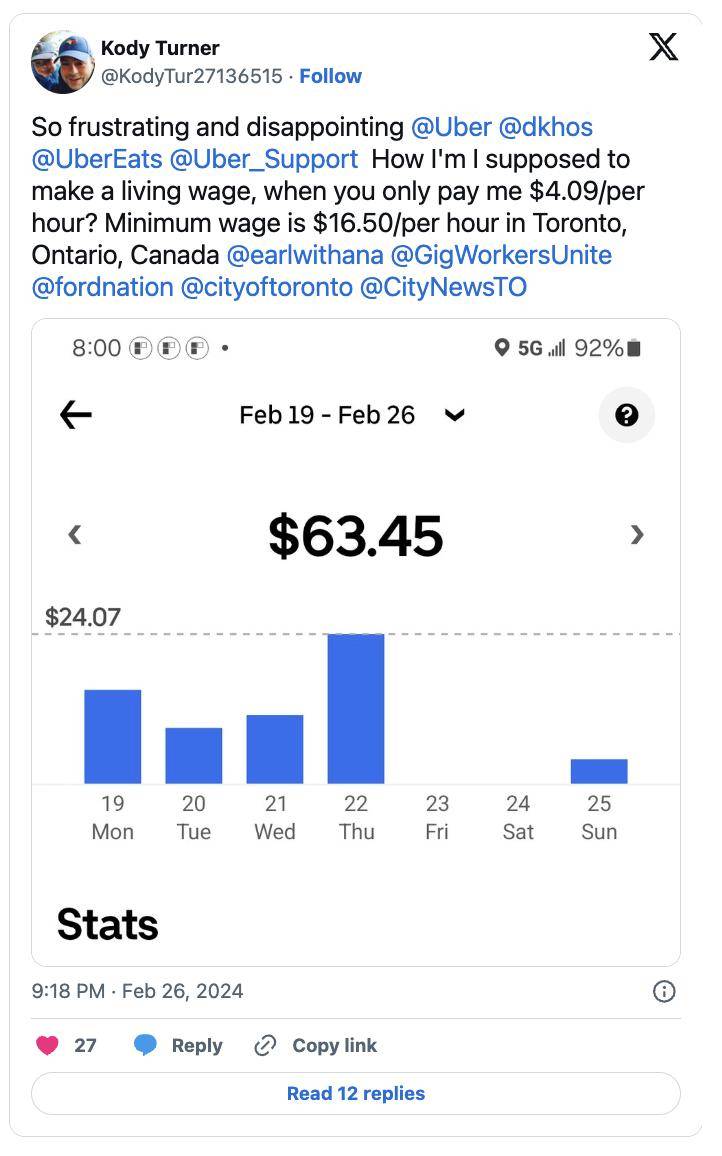Select the Sunday 25 earnings bar

pyautogui.click(x=599, y=771)
